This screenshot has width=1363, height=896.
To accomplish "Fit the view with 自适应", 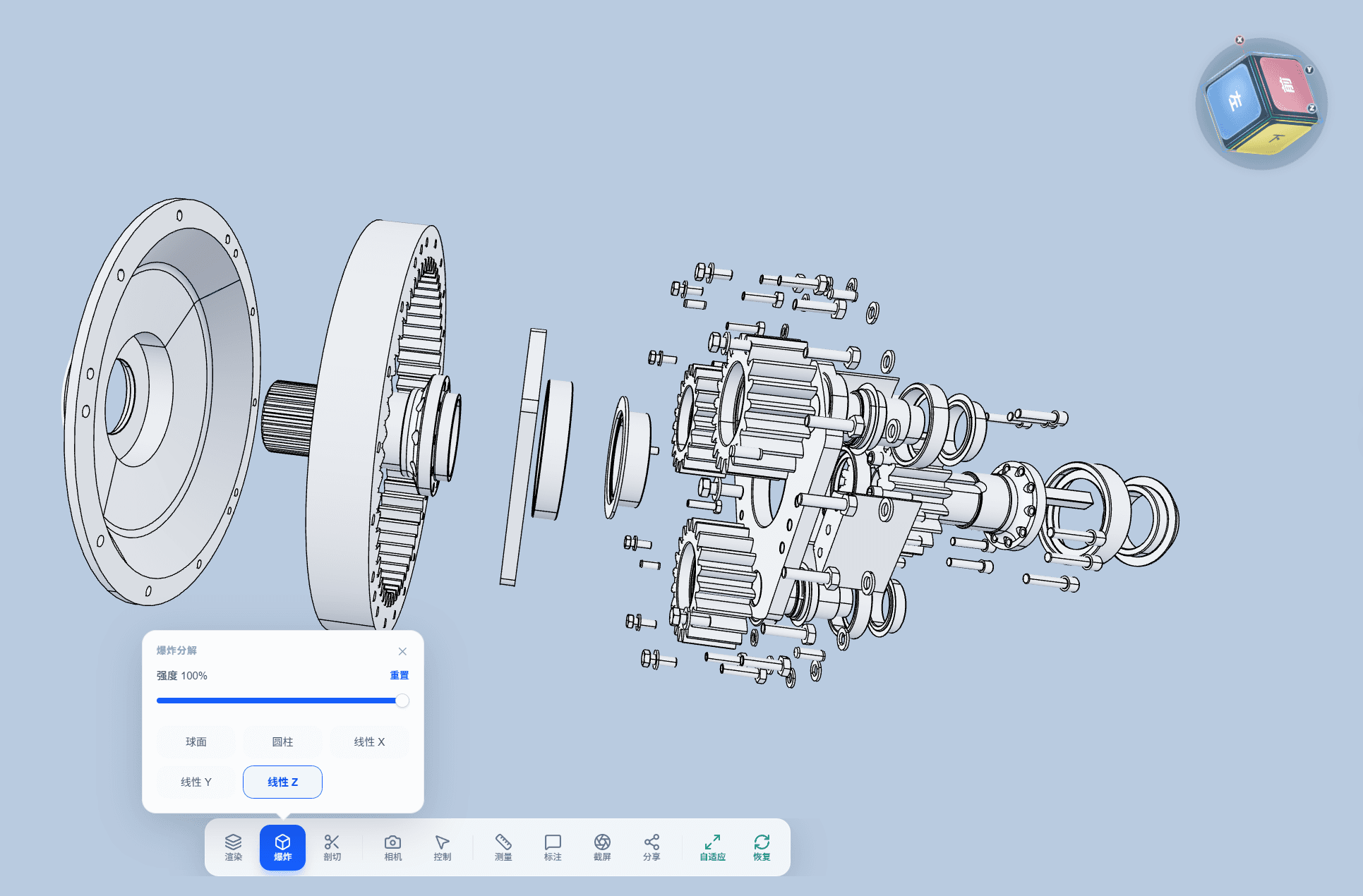I will click(712, 847).
